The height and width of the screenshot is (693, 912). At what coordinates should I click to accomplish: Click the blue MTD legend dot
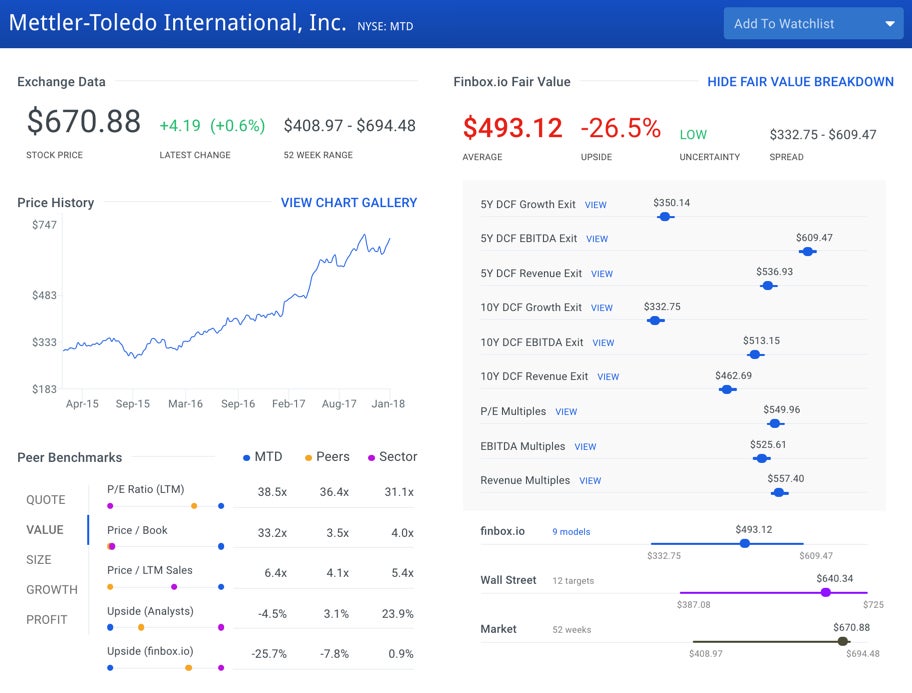[x=247, y=458]
